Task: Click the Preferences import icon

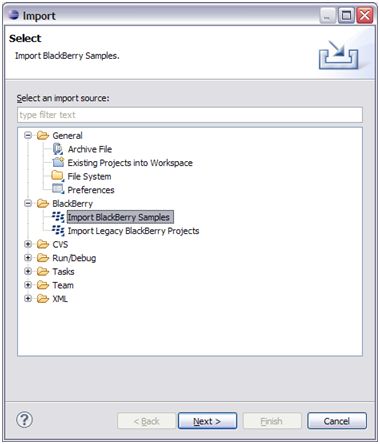Action: pos(58,189)
